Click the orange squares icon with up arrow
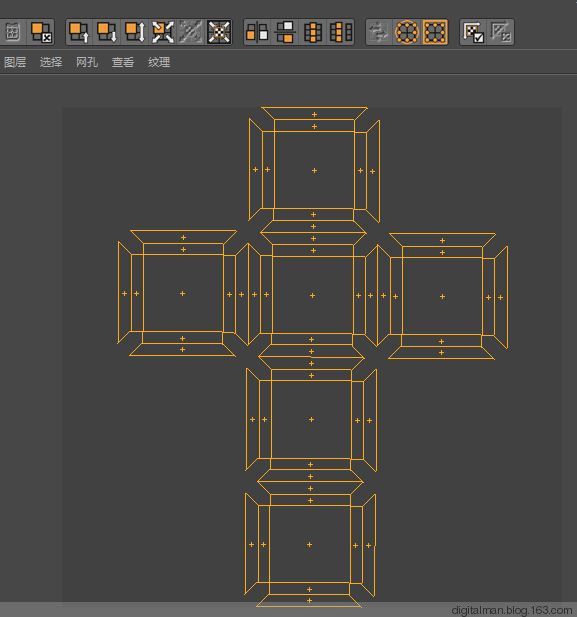 (x=79, y=32)
